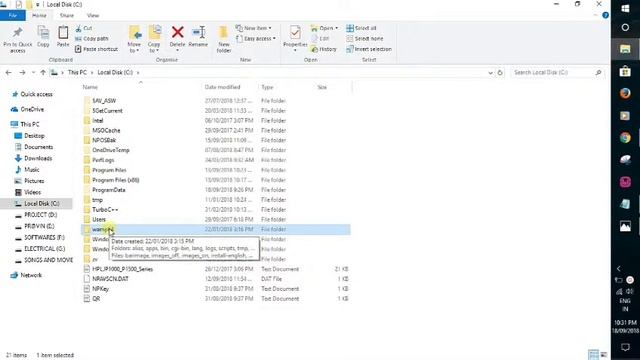The height and width of the screenshot is (360, 640).
Task: Open Store from the taskbar
Action: [x=625, y=71]
